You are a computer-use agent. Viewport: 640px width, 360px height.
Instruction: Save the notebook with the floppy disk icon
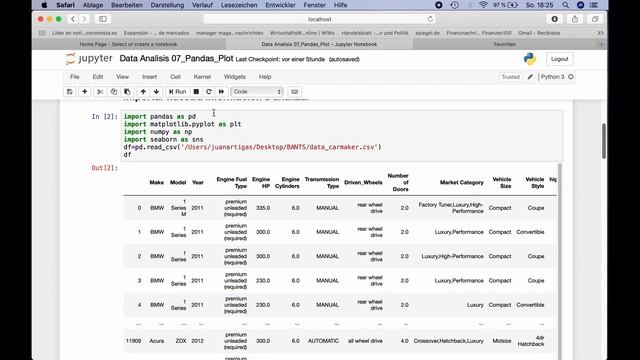[x=70, y=92]
